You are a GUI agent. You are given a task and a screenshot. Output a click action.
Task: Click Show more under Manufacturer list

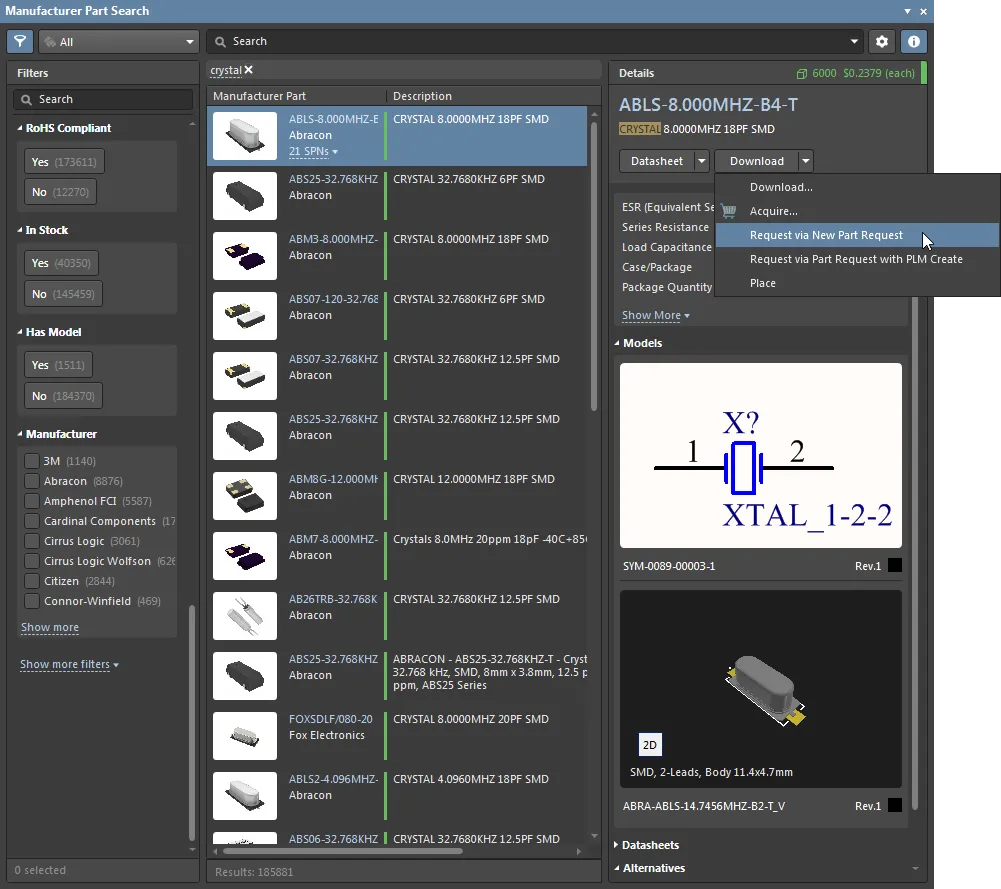pyautogui.click(x=50, y=627)
